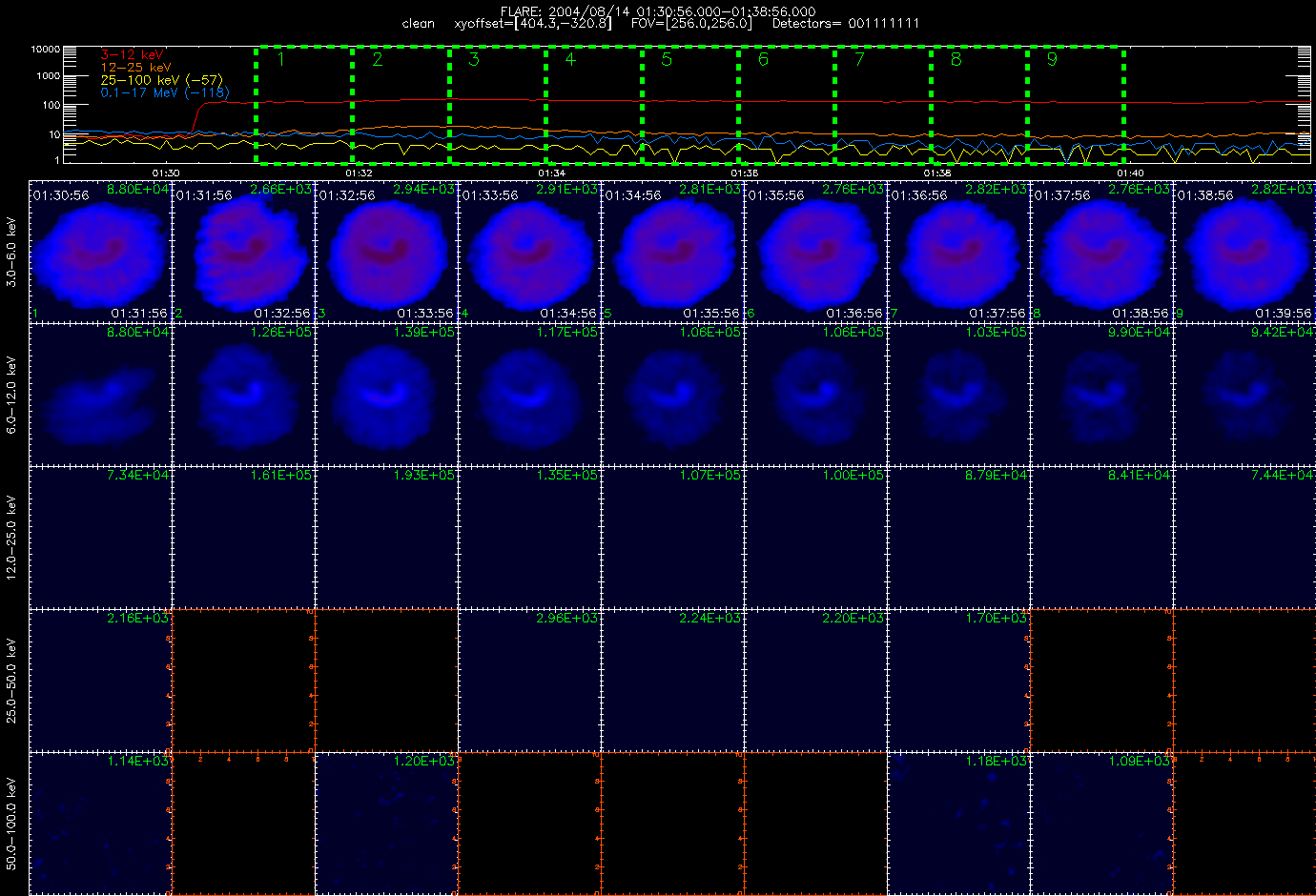The image size is (1316, 896).
Task: Click the peak value 1.00E+05
Action: (x=853, y=476)
